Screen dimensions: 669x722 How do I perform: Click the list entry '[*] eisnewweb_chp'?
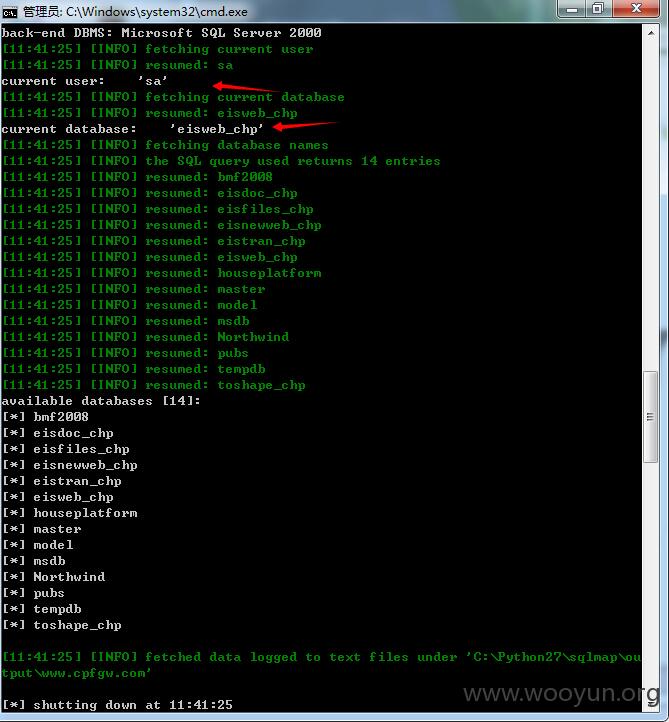[70, 465]
